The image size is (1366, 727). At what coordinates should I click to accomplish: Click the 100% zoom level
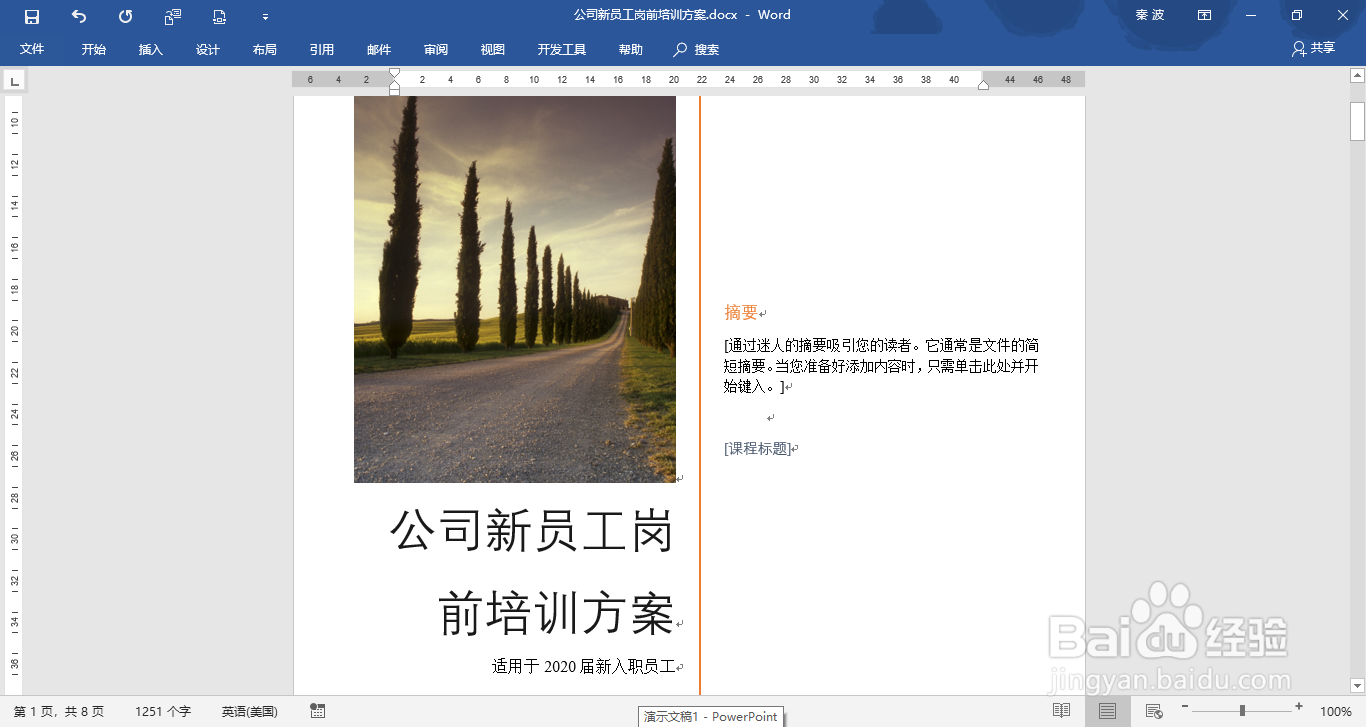[1336, 712]
